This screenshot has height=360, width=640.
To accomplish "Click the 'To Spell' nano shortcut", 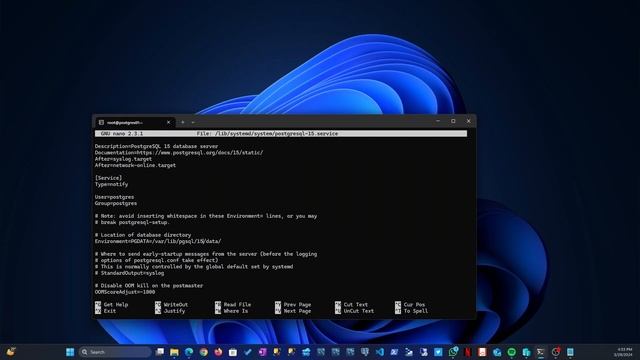I will coord(416,311).
